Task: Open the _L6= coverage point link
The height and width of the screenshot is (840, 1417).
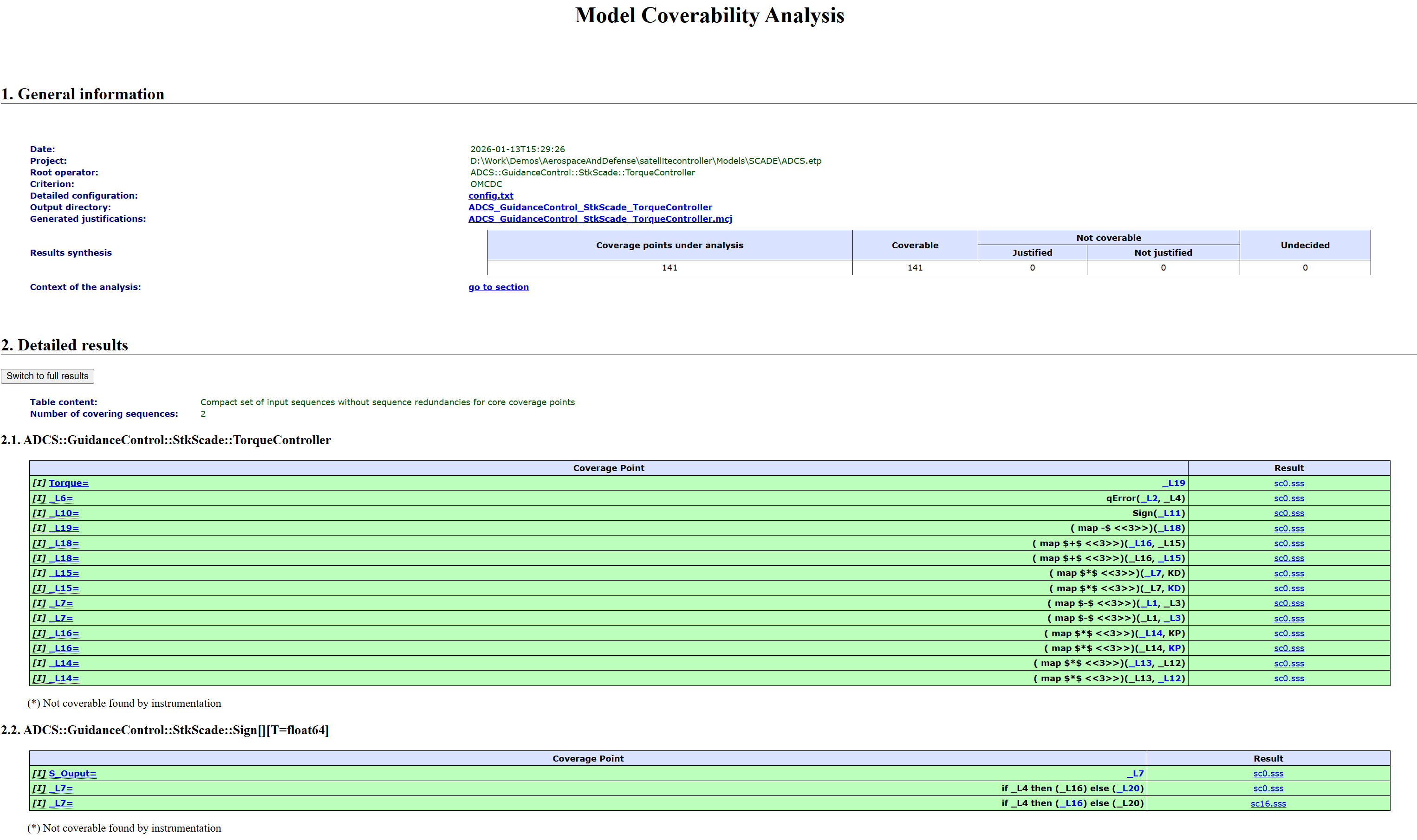Action: pyautogui.click(x=60, y=498)
